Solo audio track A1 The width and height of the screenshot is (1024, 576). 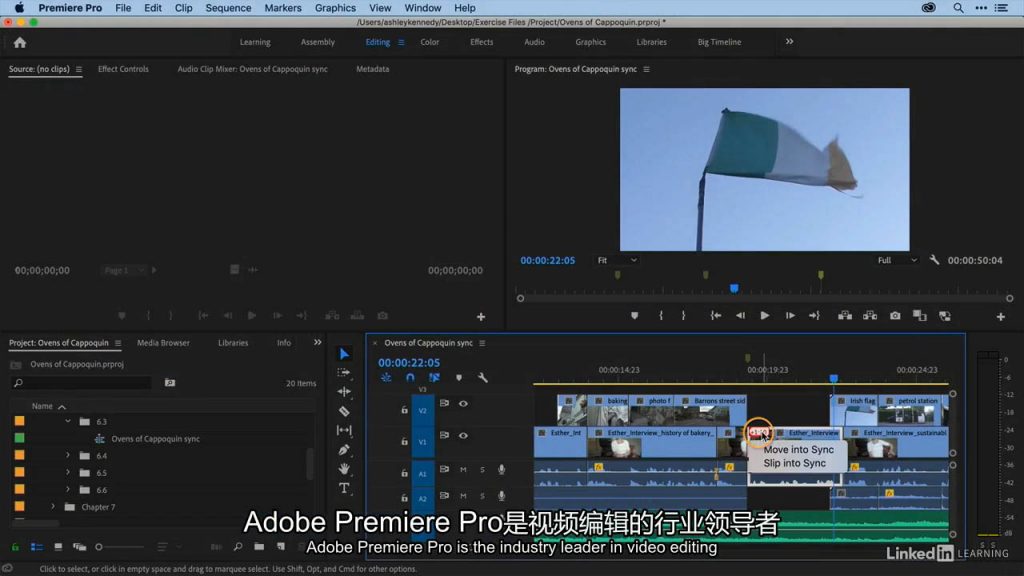(x=483, y=470)
